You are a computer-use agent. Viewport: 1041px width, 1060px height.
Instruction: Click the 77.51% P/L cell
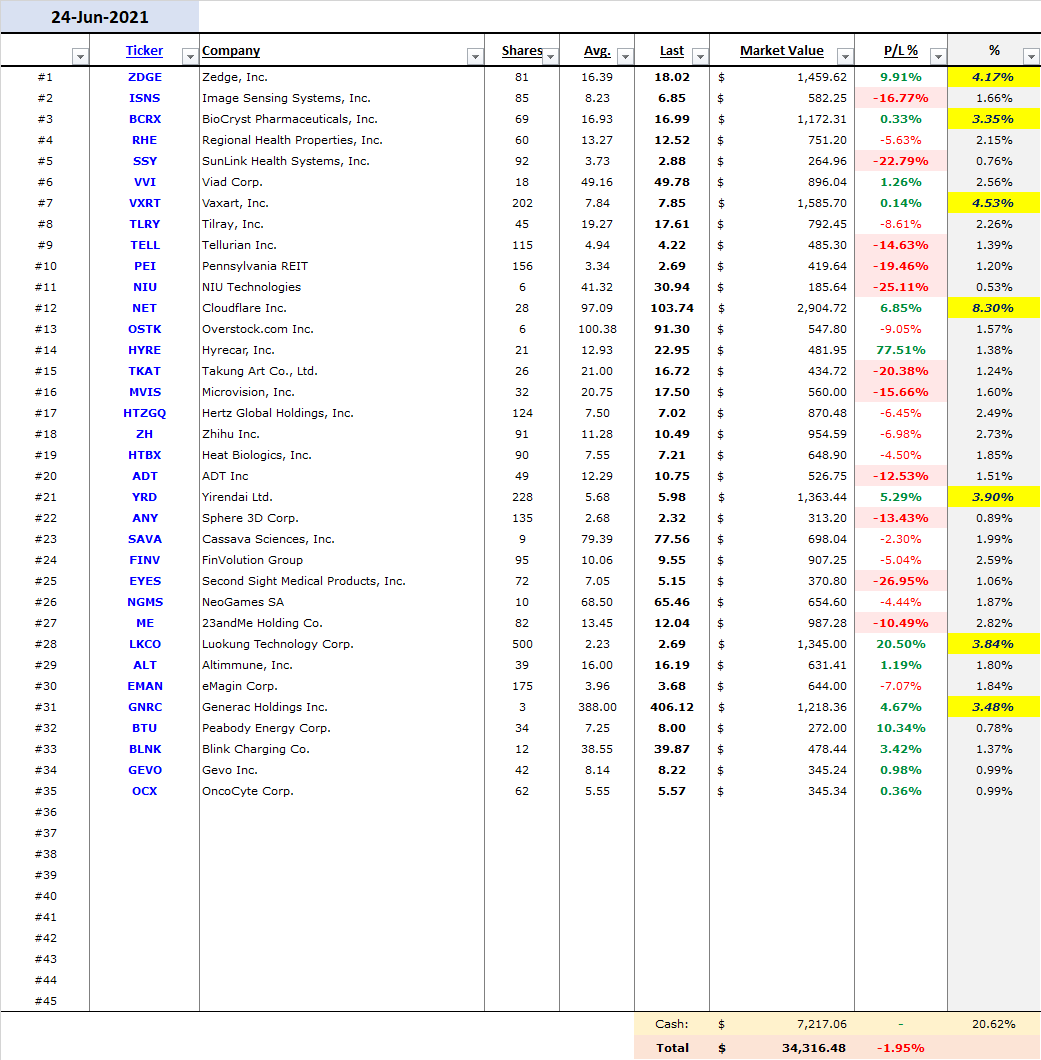[x=900, y=350]
